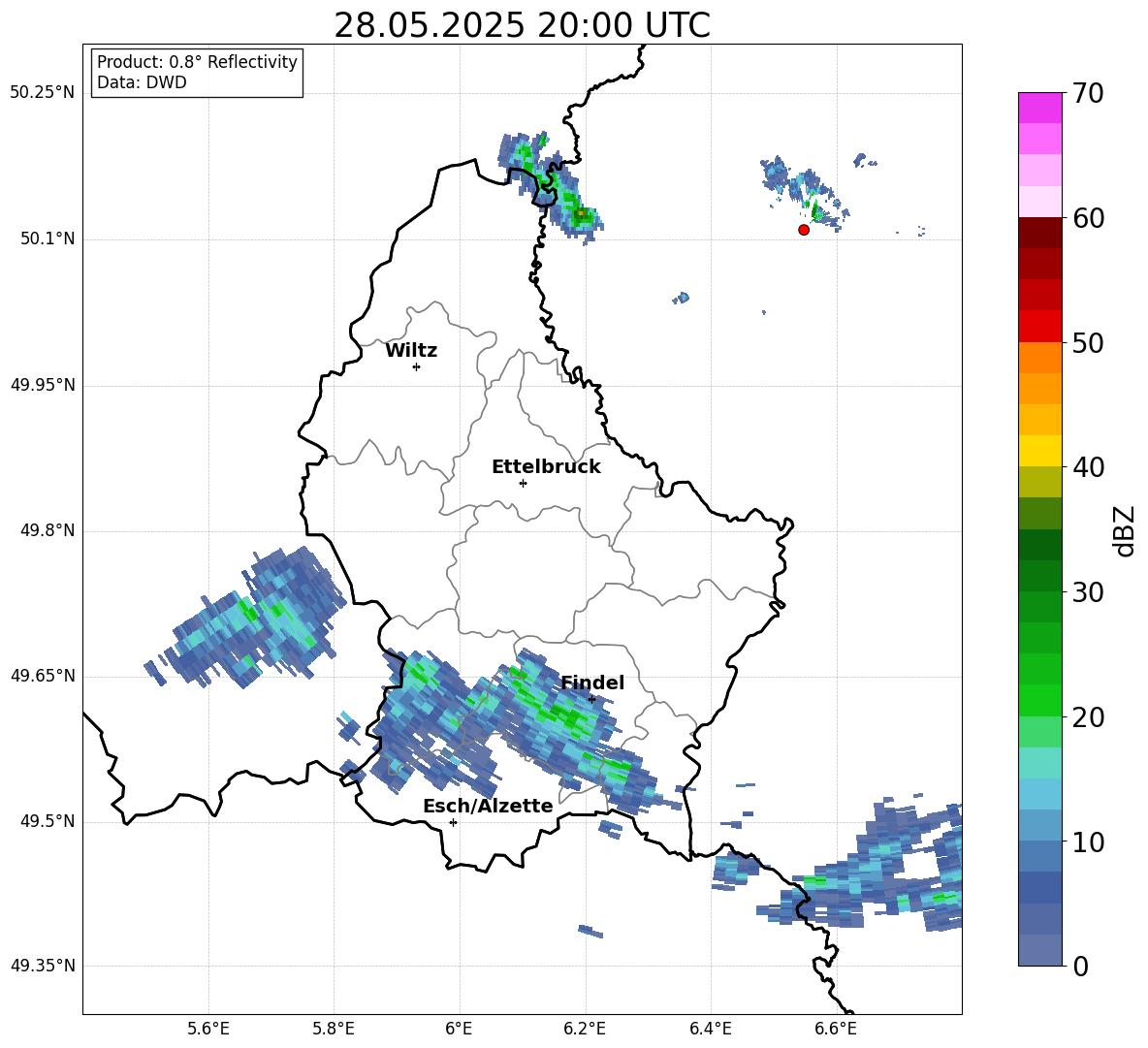Click the Findel city label
Image resolution: width=1148 pixels, height=1048 pixels.
592,683
